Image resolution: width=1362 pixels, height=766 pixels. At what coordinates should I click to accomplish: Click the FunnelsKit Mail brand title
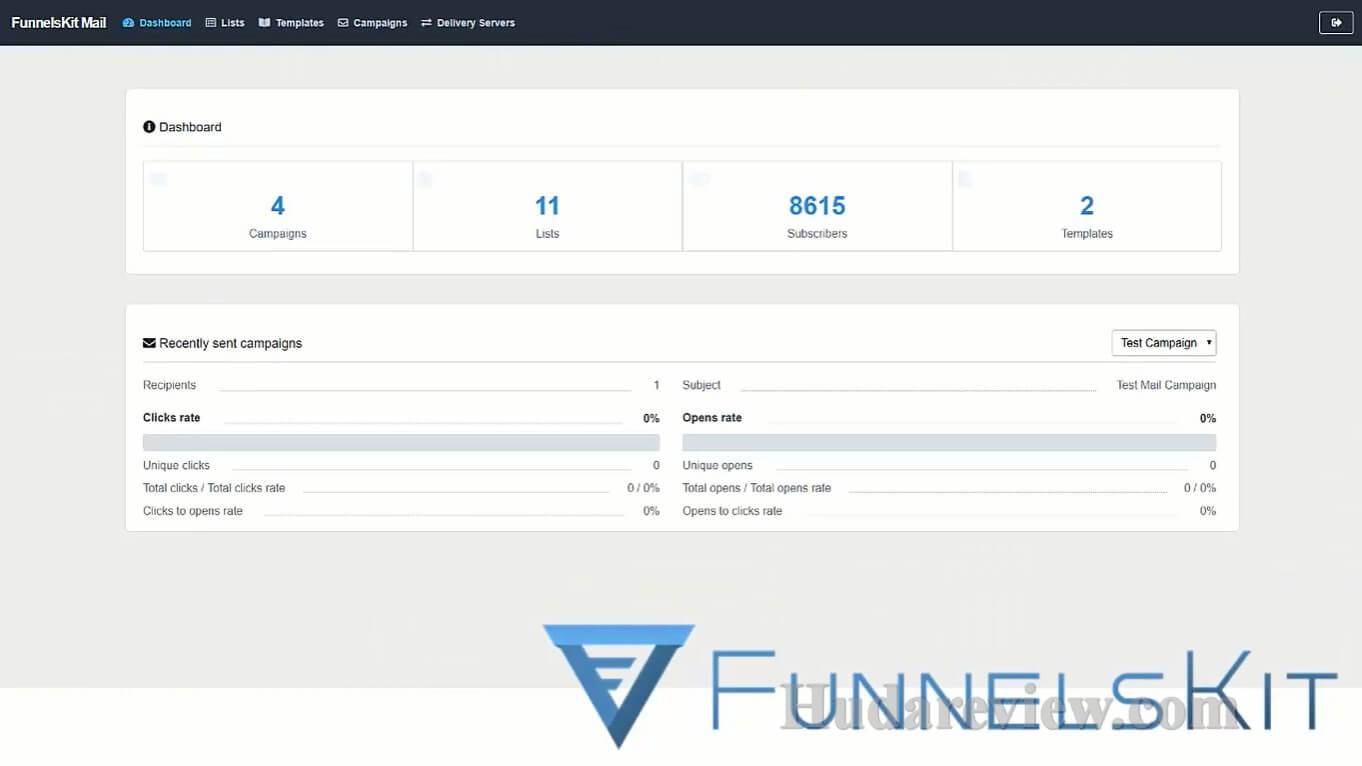pos(59,23)
